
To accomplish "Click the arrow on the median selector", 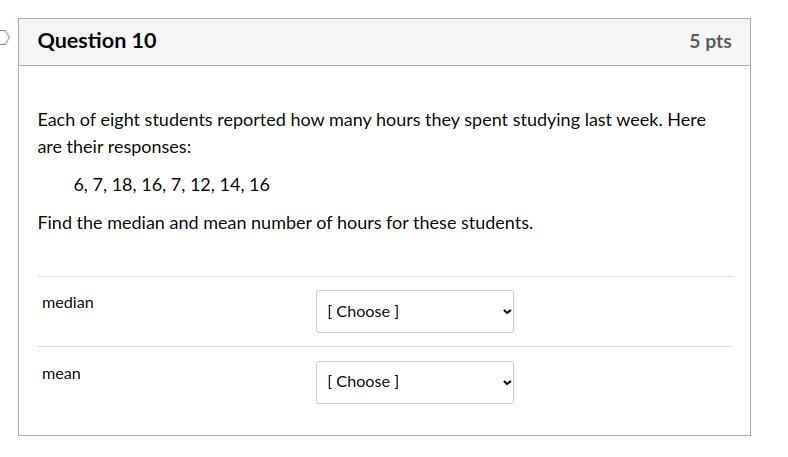I will [x=506, y=312].
